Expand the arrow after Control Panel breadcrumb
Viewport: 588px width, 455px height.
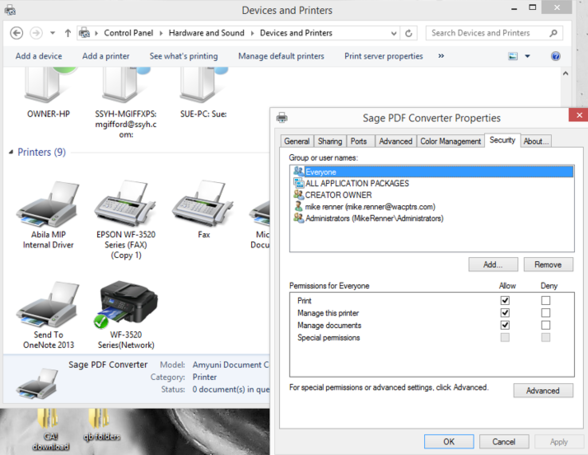(x=161, y=33)
